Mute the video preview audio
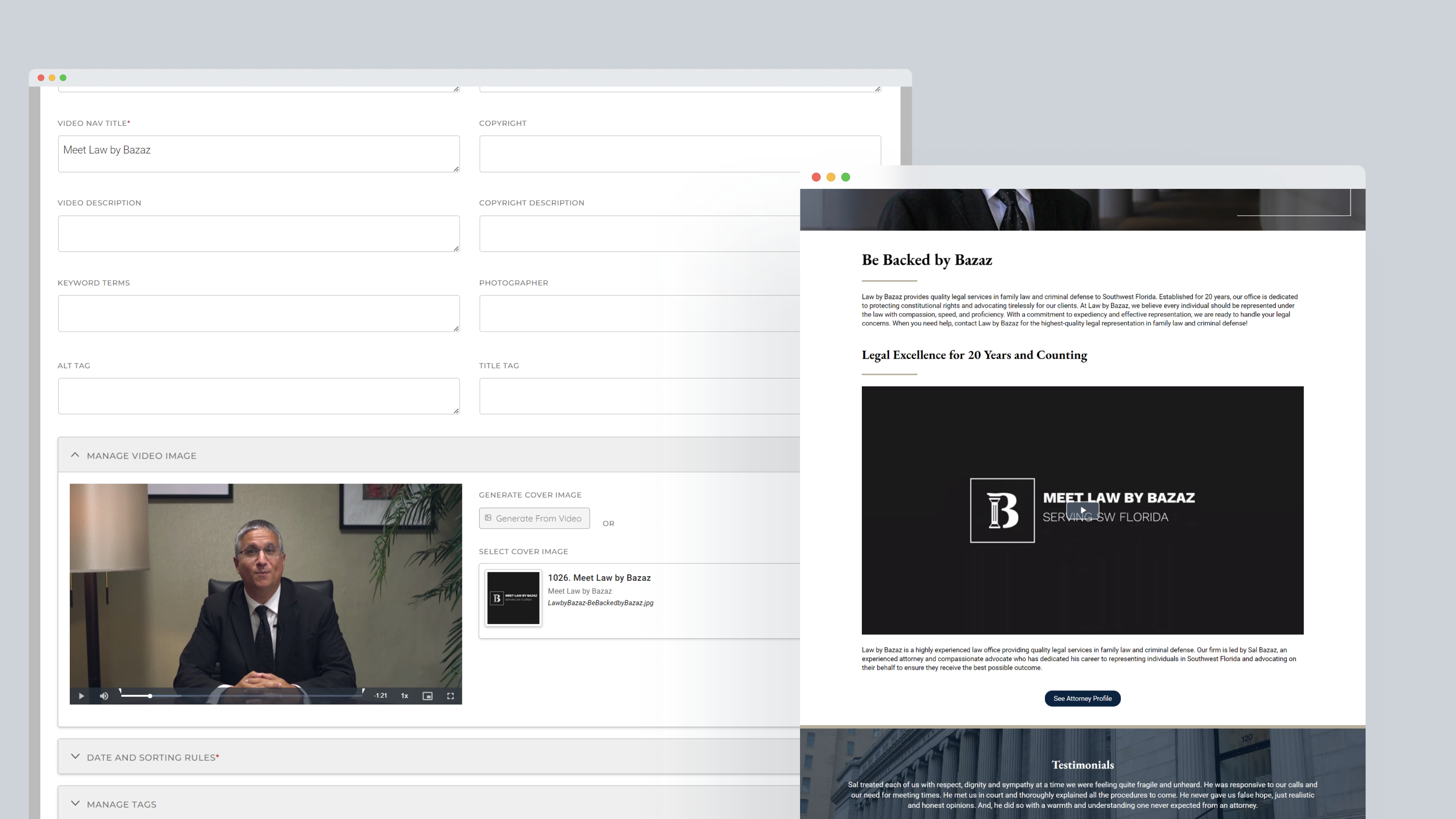This screenshot has width=1456, height=819. pyautogui.click(x=104, y=696)
